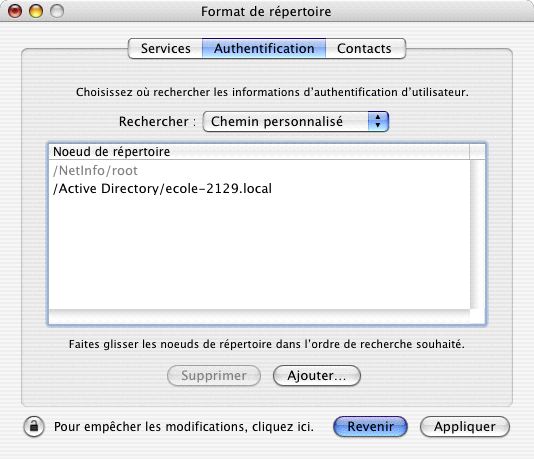Viewport: 534px width, 459px height.
Task: Click the Supprimer button
Action: point(214,376)
